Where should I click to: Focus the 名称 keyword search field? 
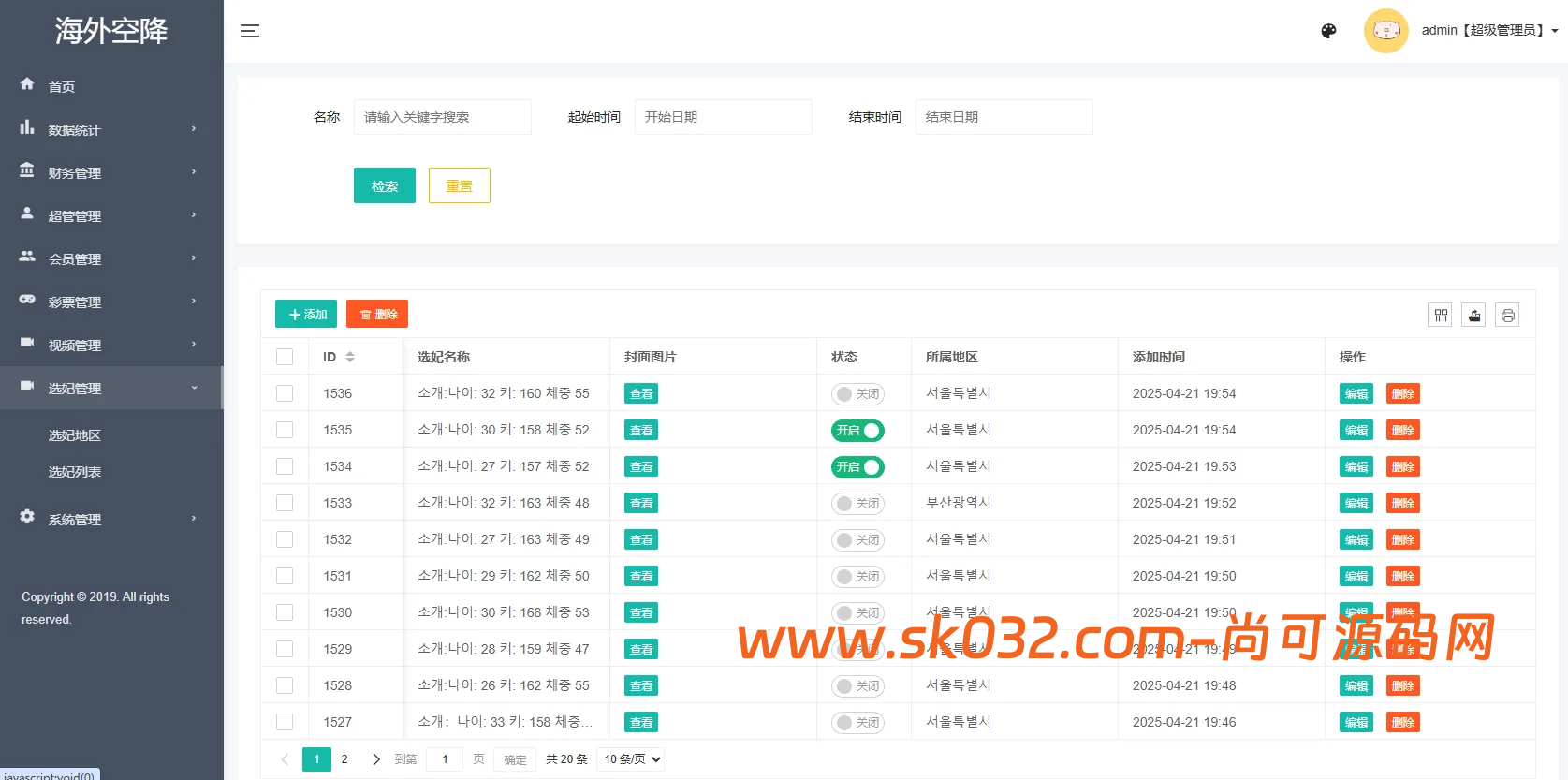click(x=443, y=117)
